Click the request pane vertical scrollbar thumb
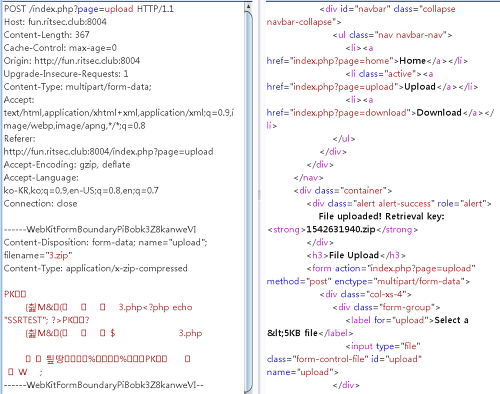This screenshot has width=500, height=394. (x=248, y=202)
